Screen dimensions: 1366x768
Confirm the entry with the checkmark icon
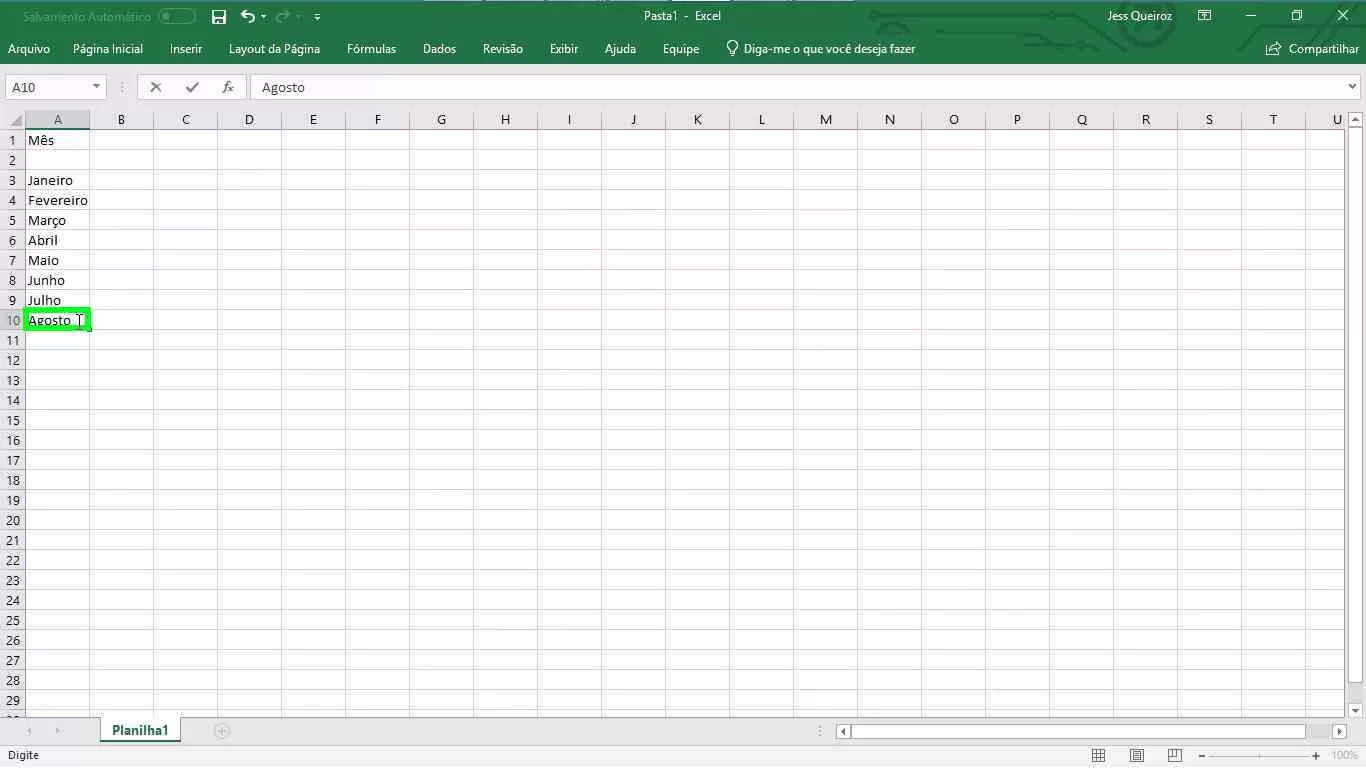pos(192,87)
